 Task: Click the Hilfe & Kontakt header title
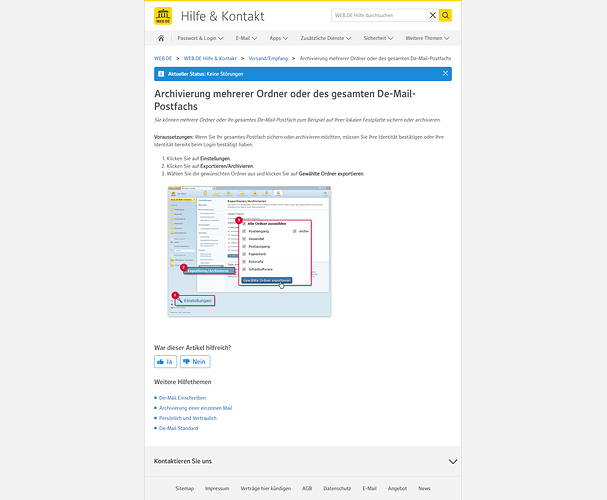point(223,16)
